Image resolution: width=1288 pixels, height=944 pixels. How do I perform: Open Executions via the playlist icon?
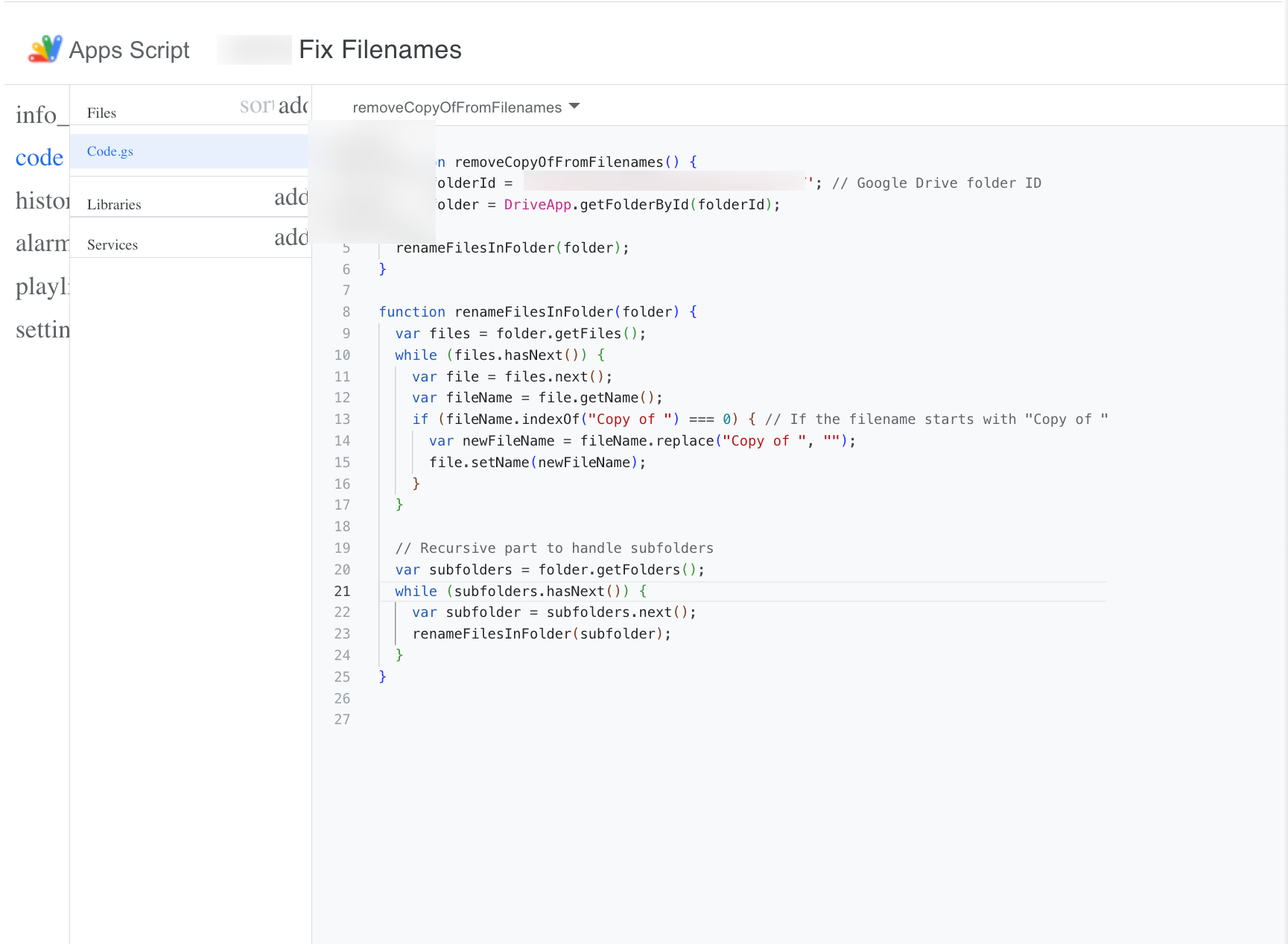pos(42,287)
